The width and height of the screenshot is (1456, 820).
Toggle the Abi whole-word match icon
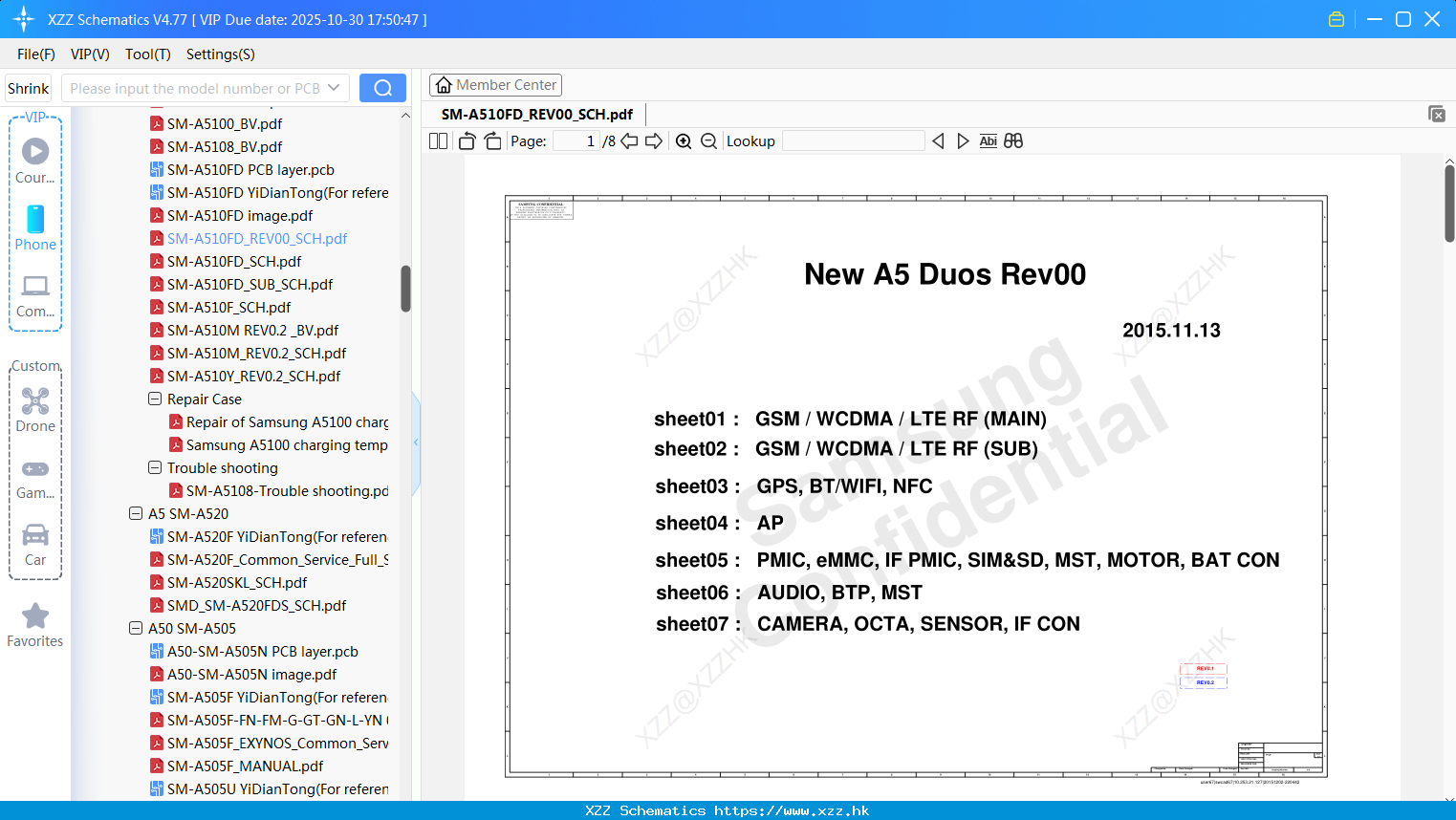pyautogui.click(x=989, y=140)
